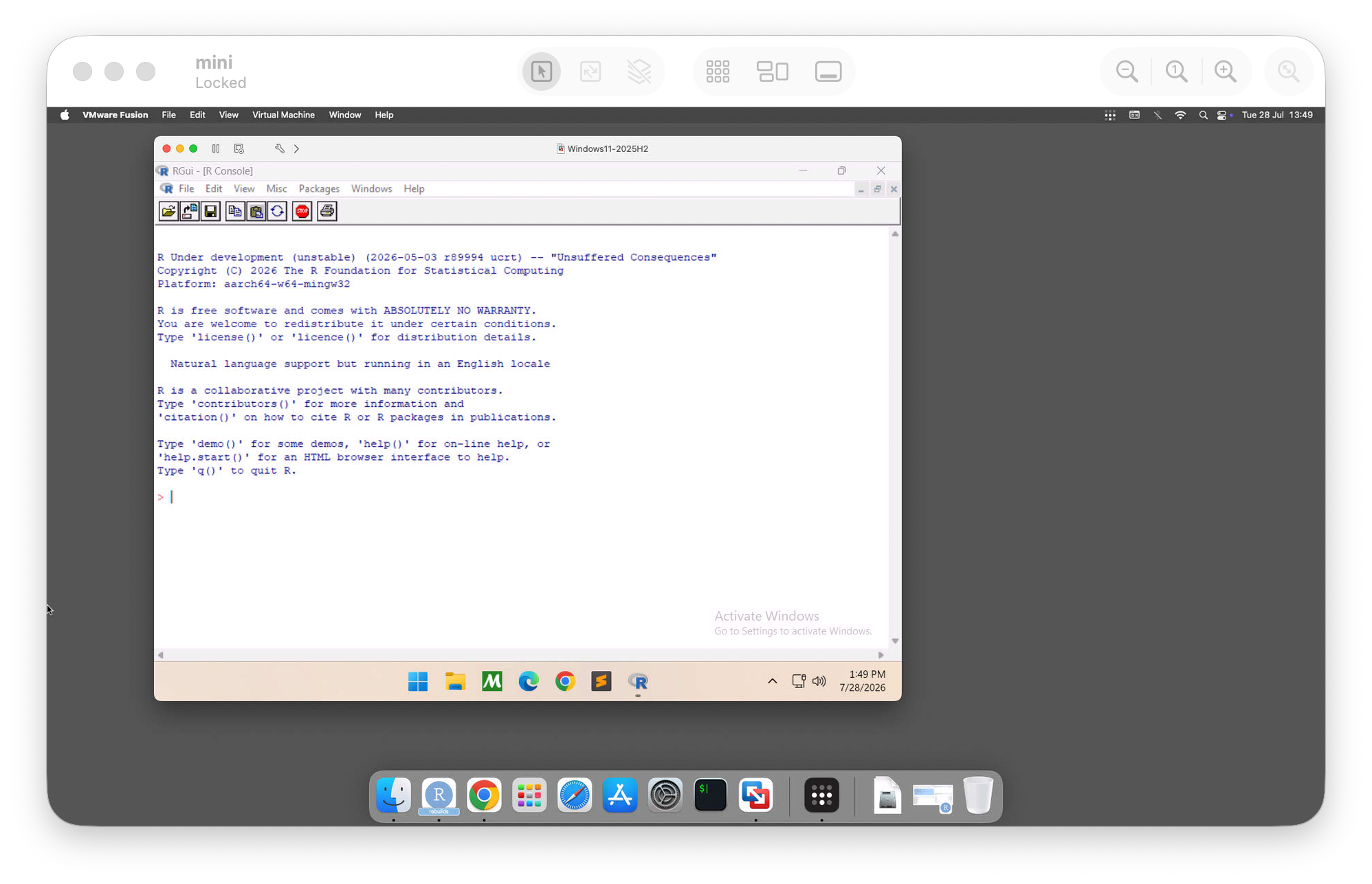Print console with printer toolbar icon
The image size is (1372, 884).
[x=327, y=211]
